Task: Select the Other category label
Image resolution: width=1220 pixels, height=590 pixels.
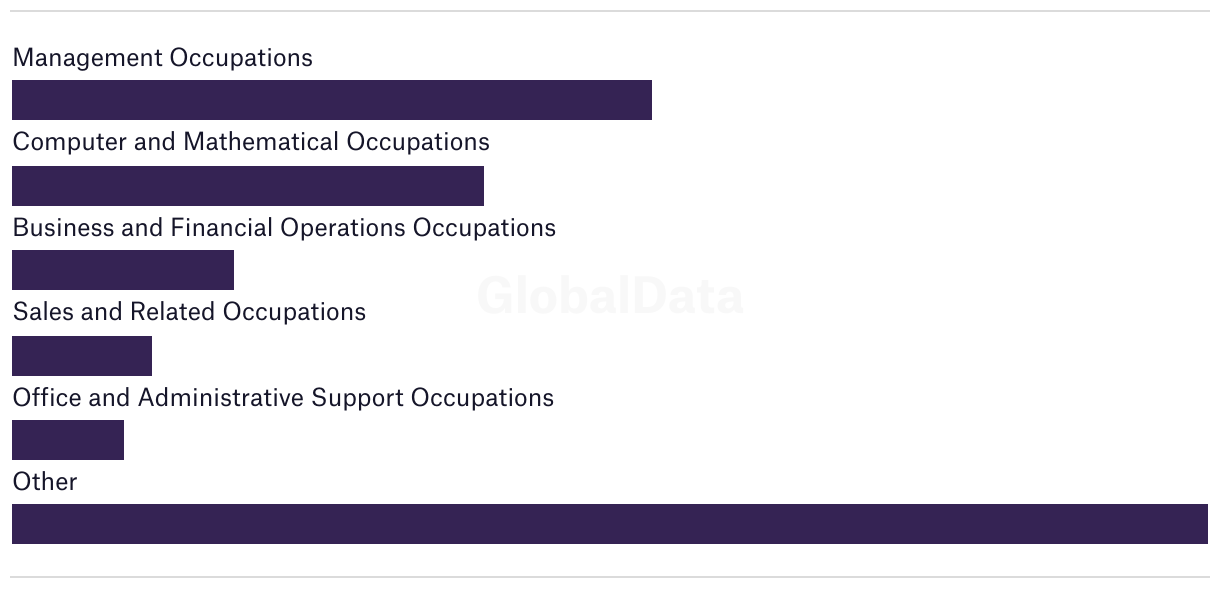Action: [x=45, y=482]
